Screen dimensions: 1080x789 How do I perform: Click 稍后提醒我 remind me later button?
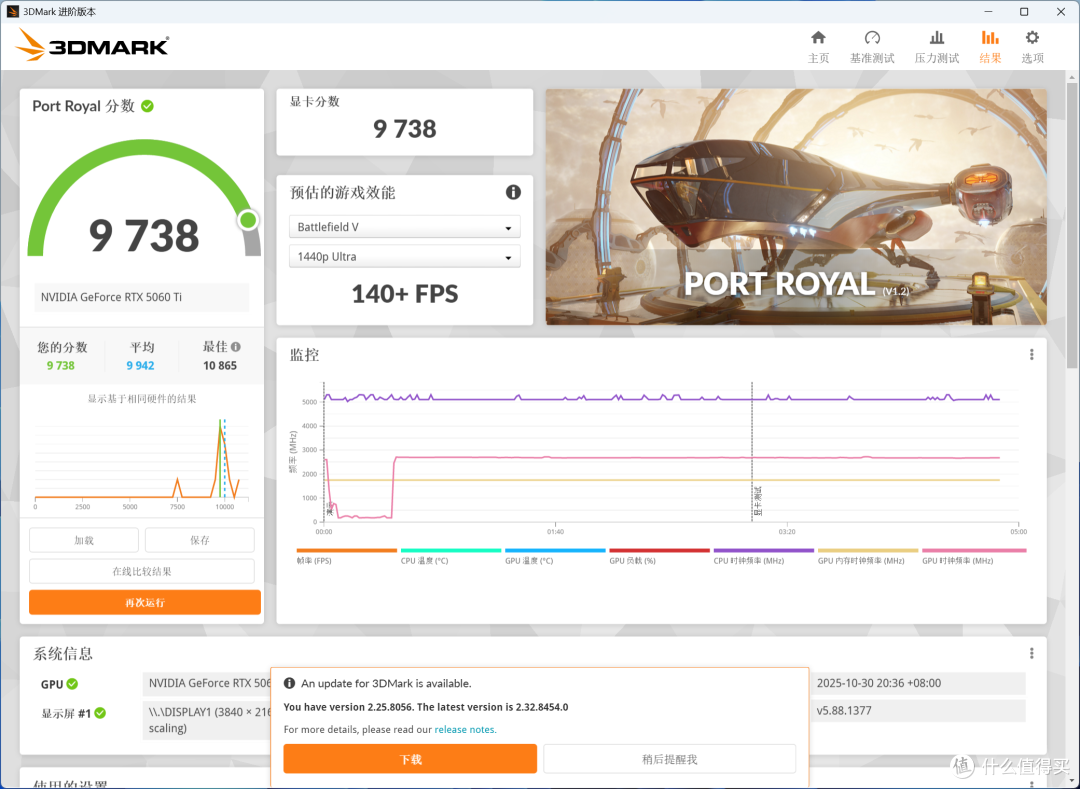pyautogui.click(x=669, y=759)
